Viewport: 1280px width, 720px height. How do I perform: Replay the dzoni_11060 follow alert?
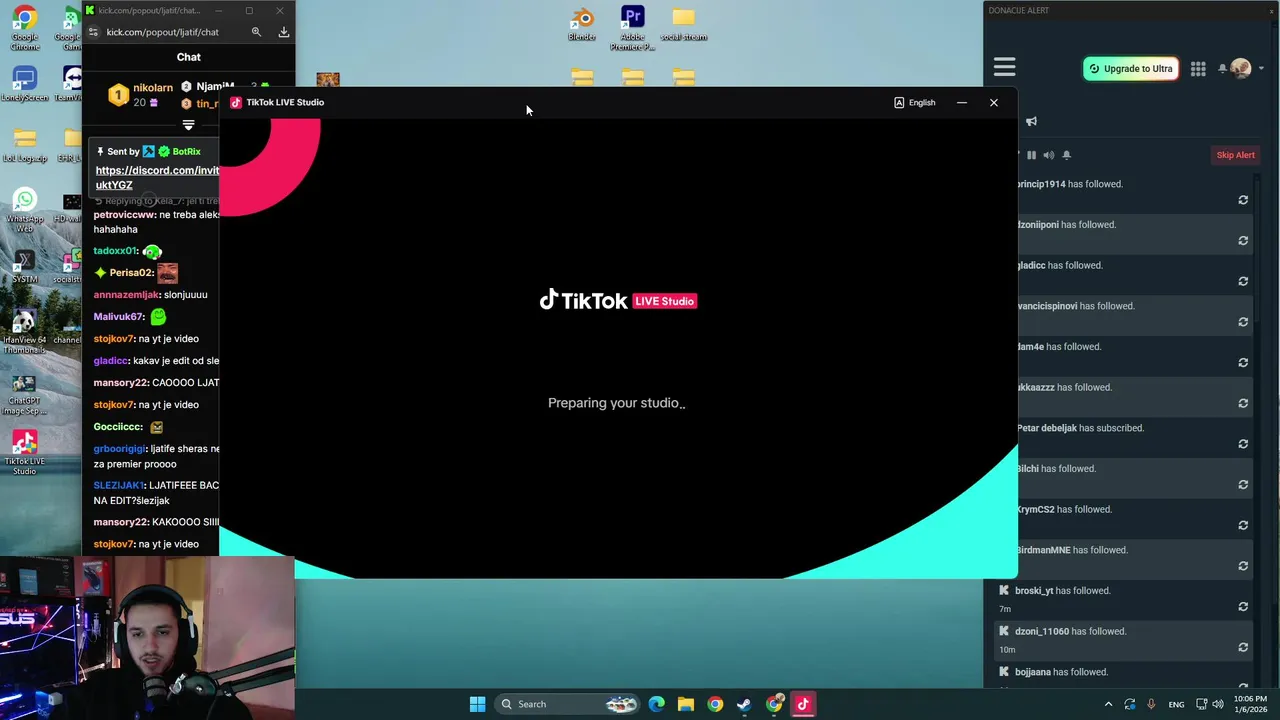(1243, 647)
